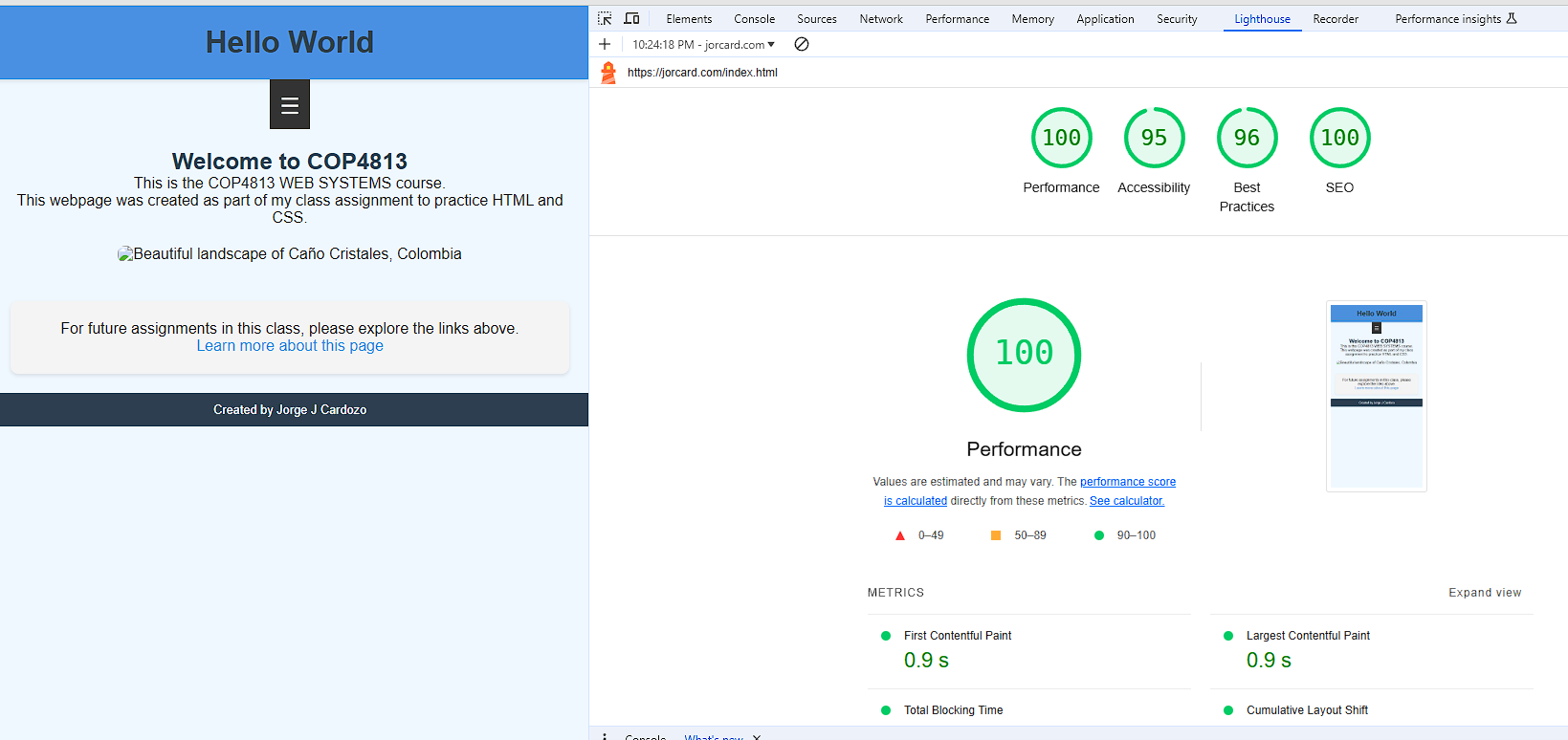Viewport: 1568px width, 740px height.
Task: Click the clear all reports icon
Action: [x=802, y=44]
